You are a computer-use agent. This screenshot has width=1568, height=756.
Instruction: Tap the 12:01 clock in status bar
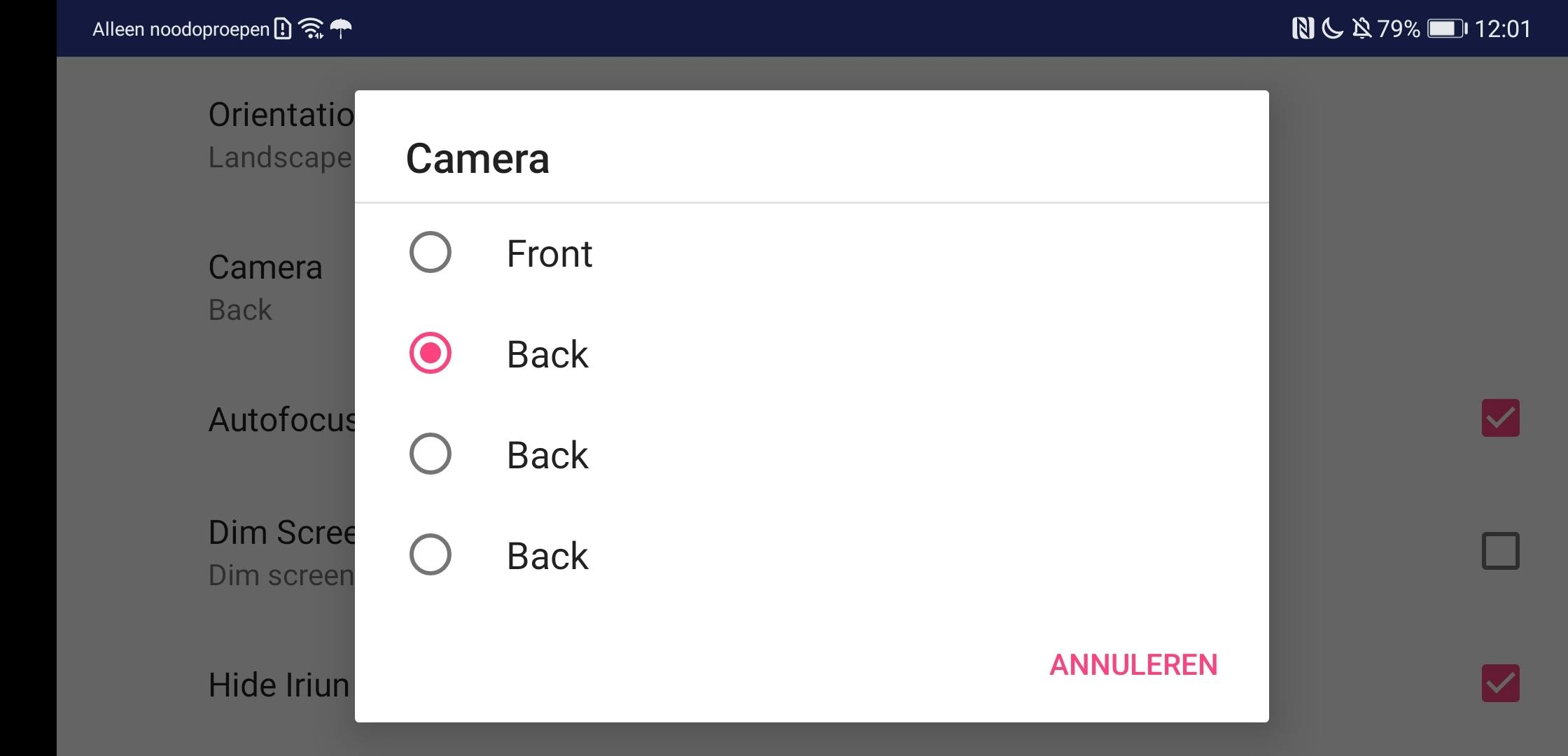1502,29
